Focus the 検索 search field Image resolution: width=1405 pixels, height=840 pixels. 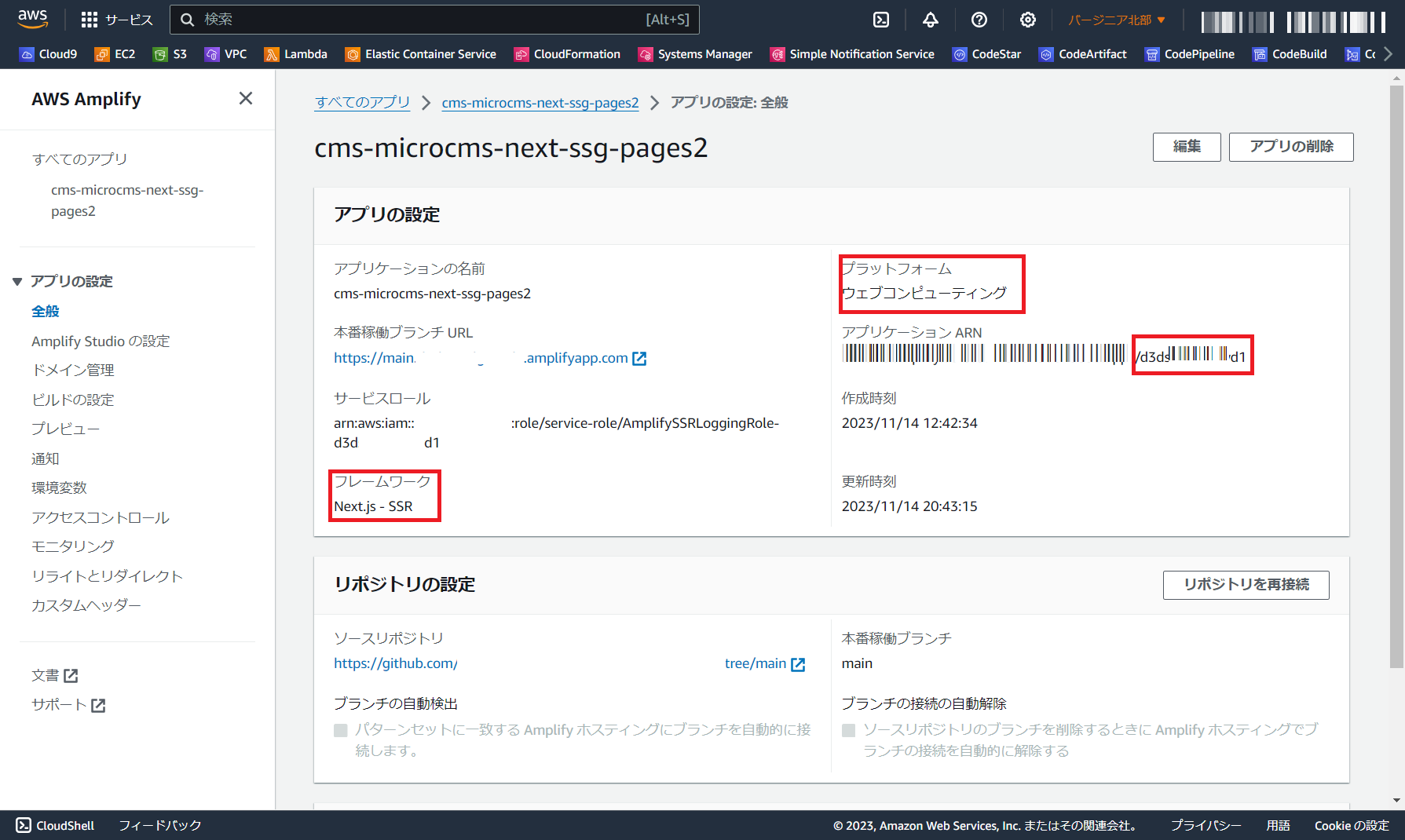click(x=434, y=20)
